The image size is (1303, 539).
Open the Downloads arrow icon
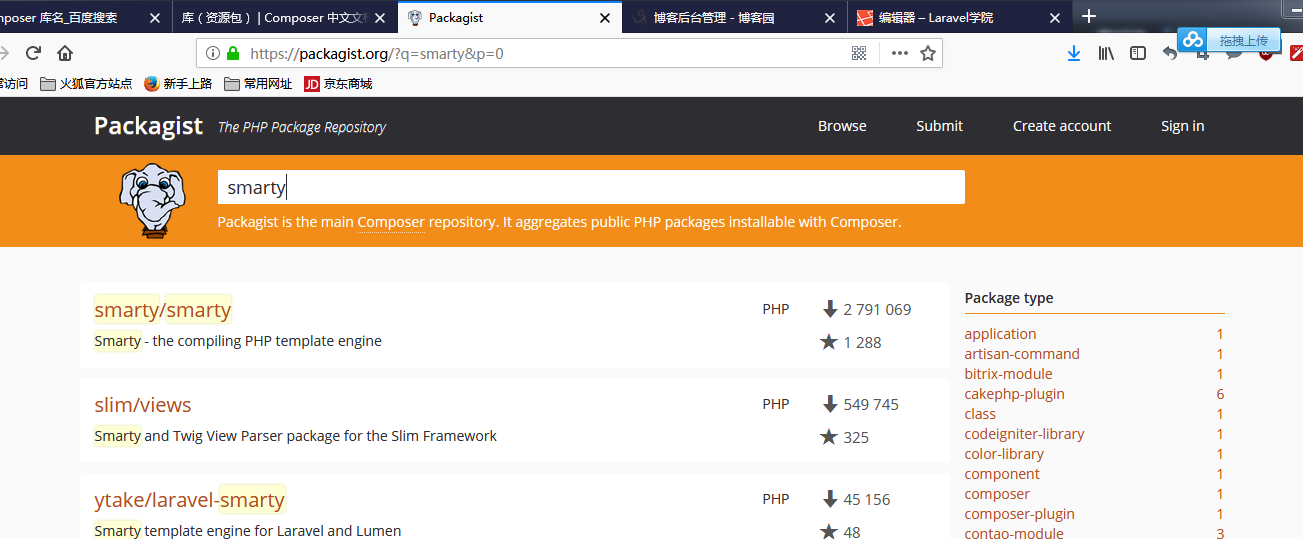pos(1074,53)
